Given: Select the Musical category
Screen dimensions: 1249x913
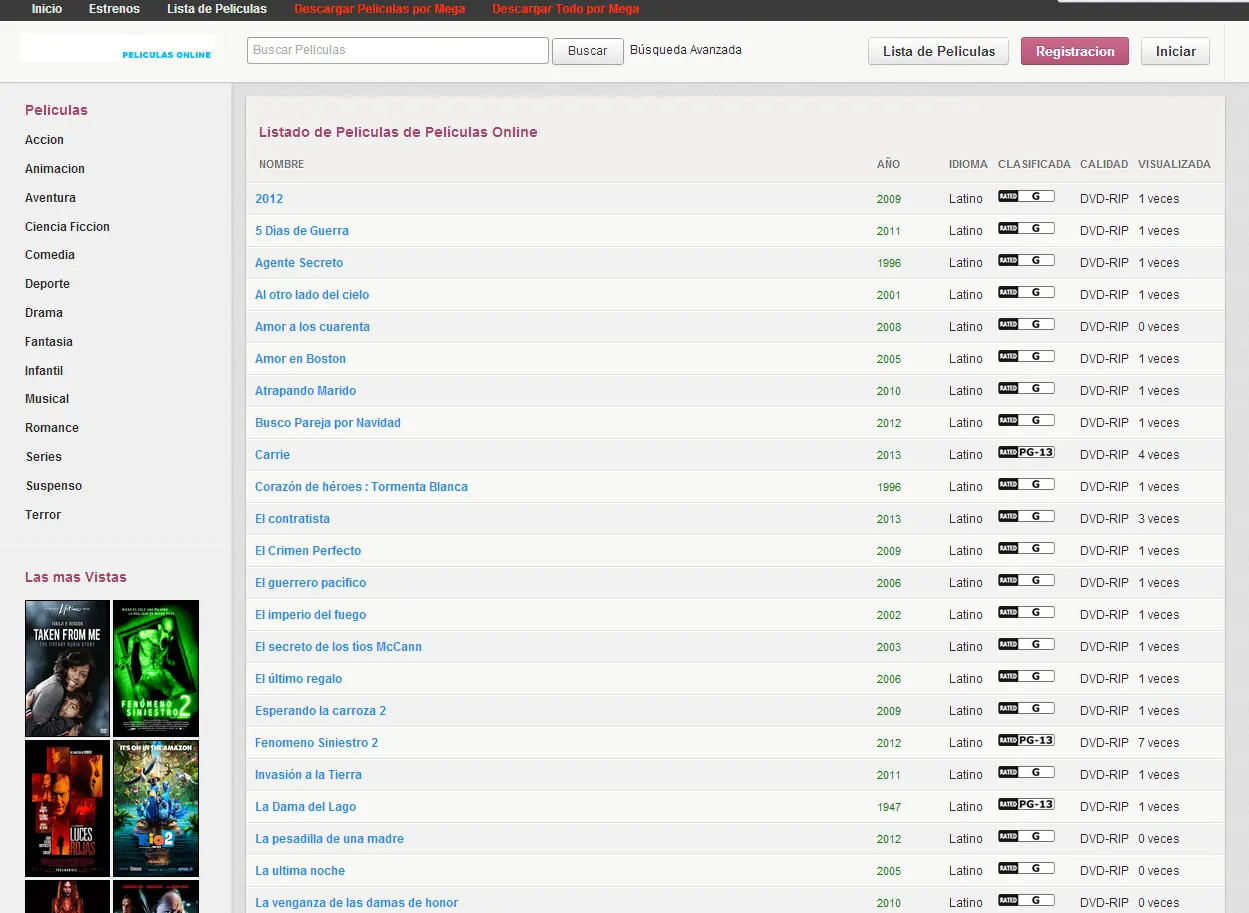Looking at the screenshot, I should click(47, 399).
